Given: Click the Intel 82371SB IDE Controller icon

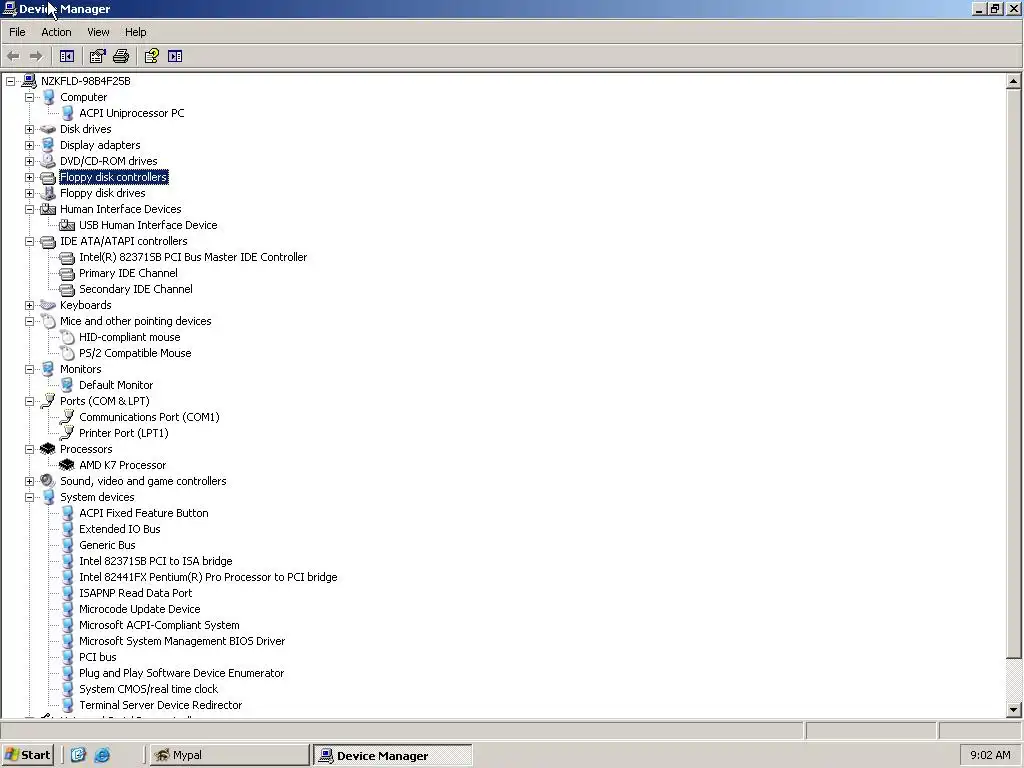Looking at the screenshot, I should click(67, 257).
